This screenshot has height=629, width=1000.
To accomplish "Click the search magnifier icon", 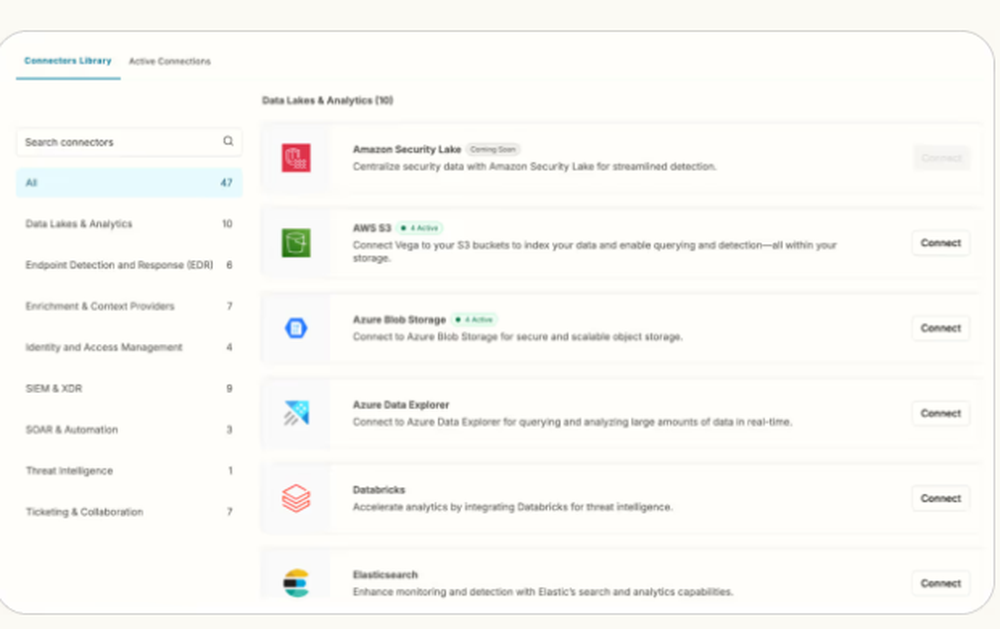I will [x=228, y=142].
